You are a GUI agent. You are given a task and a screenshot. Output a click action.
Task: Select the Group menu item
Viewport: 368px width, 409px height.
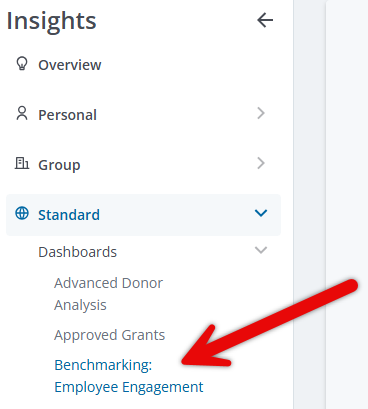(x=143, y=165)
